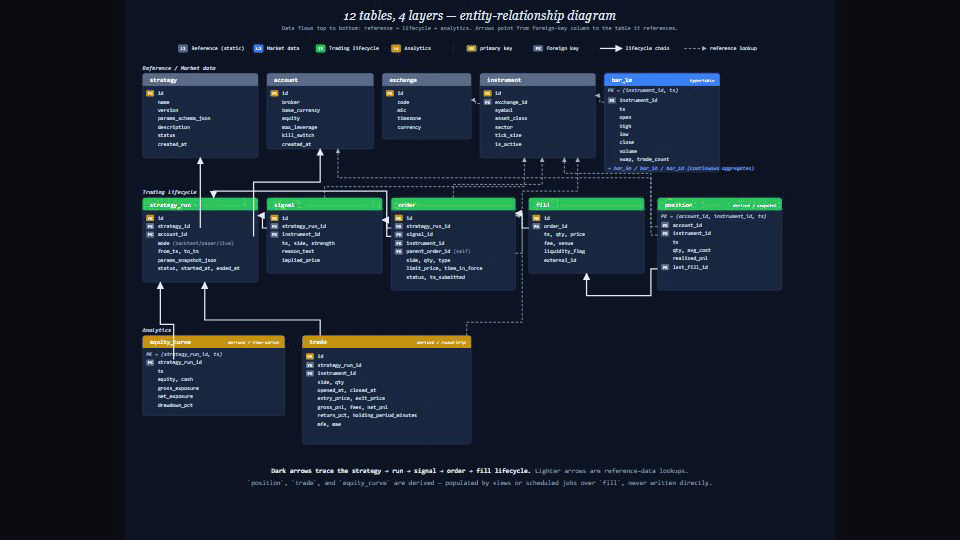The height and width of the screenshot is (540, 960).
Task: Click the FK foreign key legend badge
Action: [x=538, y=48]
